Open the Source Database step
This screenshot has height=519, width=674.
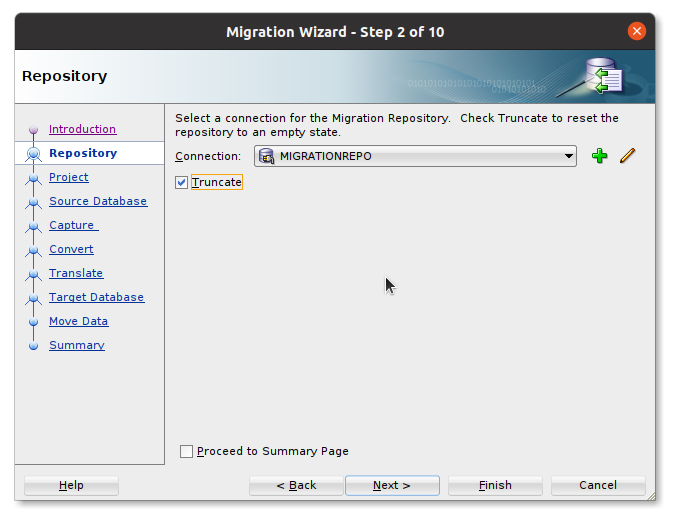pyautogui.click(x=98, y=201)
